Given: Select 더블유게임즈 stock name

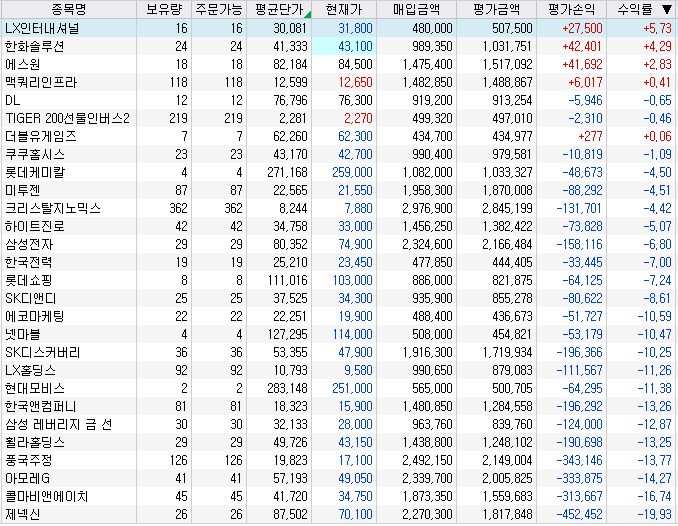Looking at the screenshot, I should click(41, 137).
